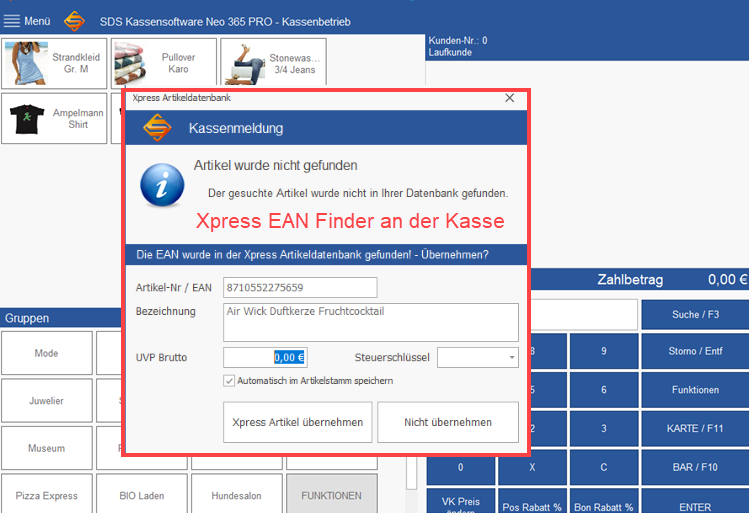Open the hamburger Menü icon
Screen dimensions: 749x513
[x=12, y=21]
